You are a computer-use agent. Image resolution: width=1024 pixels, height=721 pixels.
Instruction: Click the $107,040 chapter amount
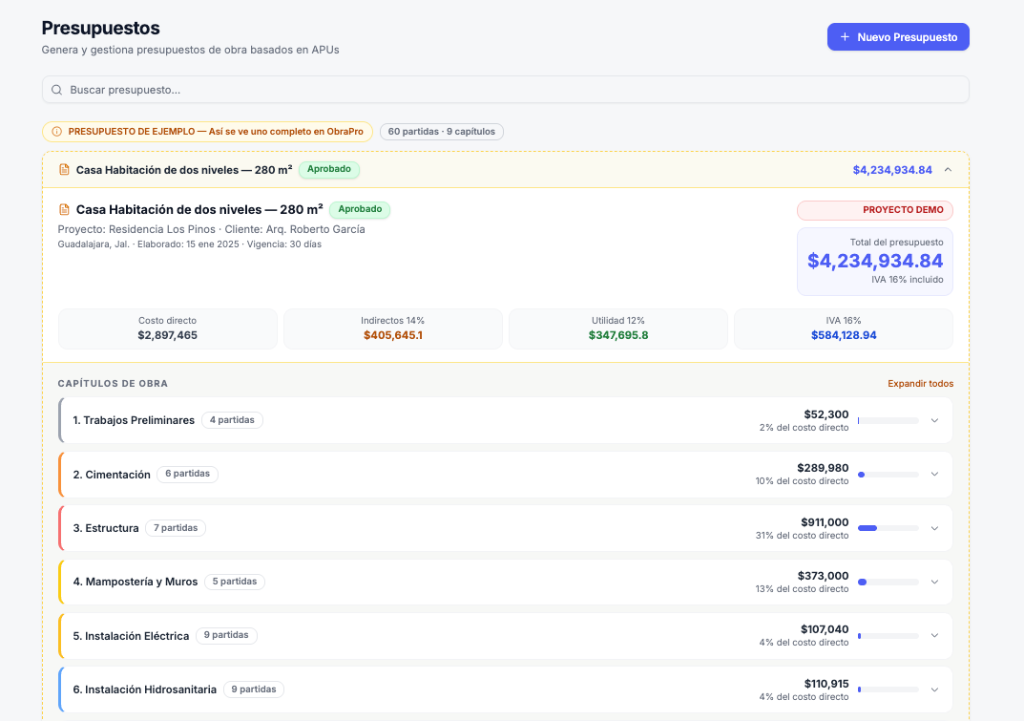tap(825, 629)
